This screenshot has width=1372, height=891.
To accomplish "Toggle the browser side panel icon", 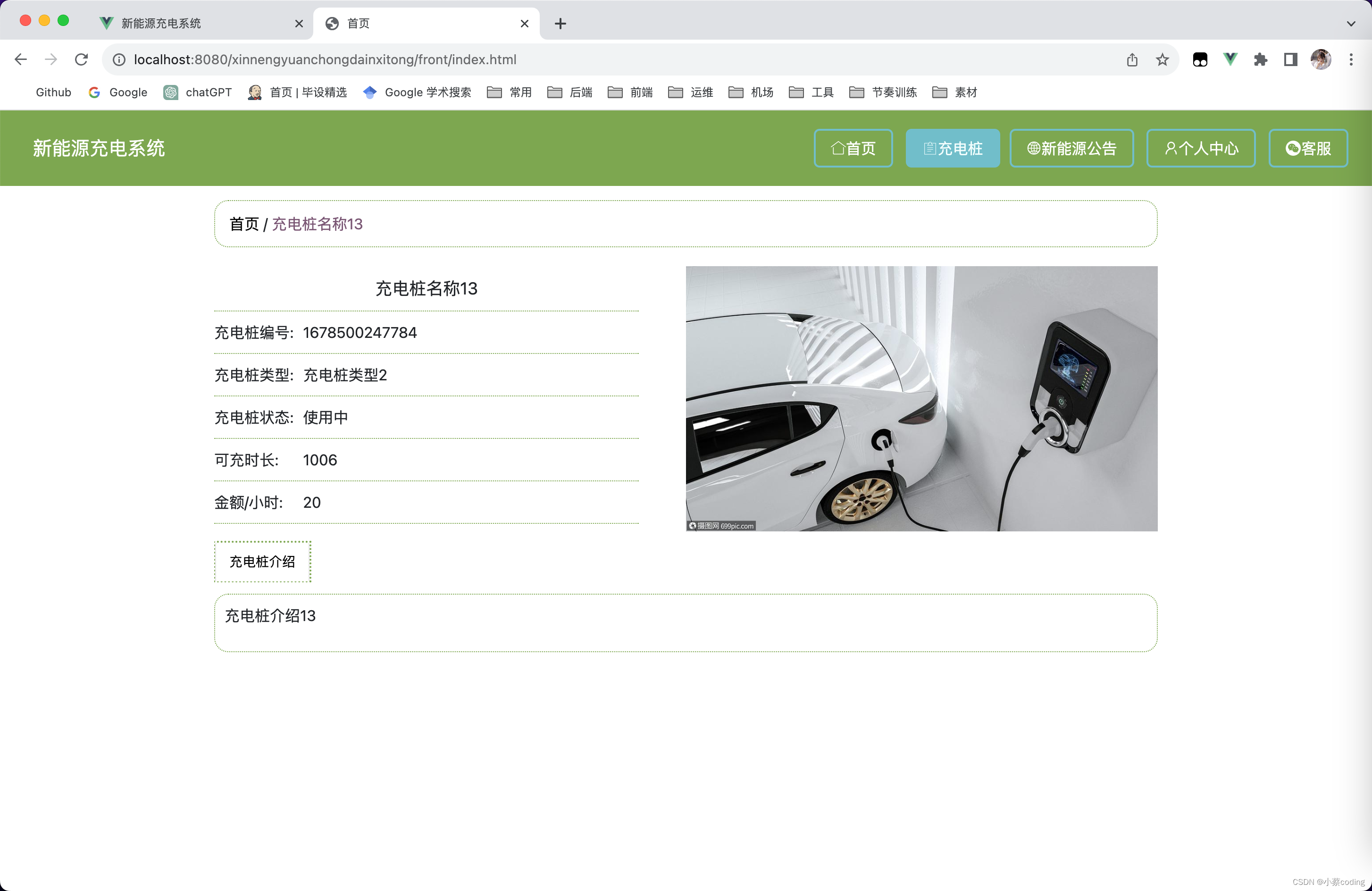I will pos(1290,59).
